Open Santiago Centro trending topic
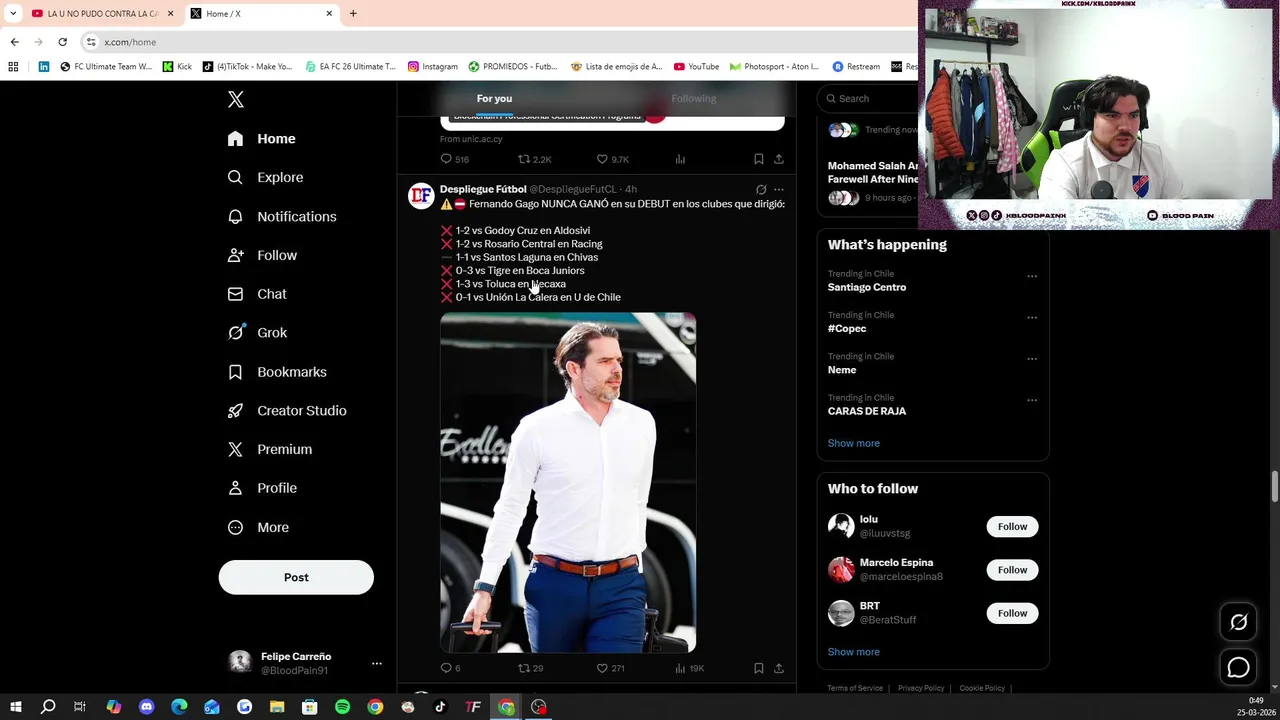The image size is (1280, 720). pyautogui.click(x=867, y=287)
